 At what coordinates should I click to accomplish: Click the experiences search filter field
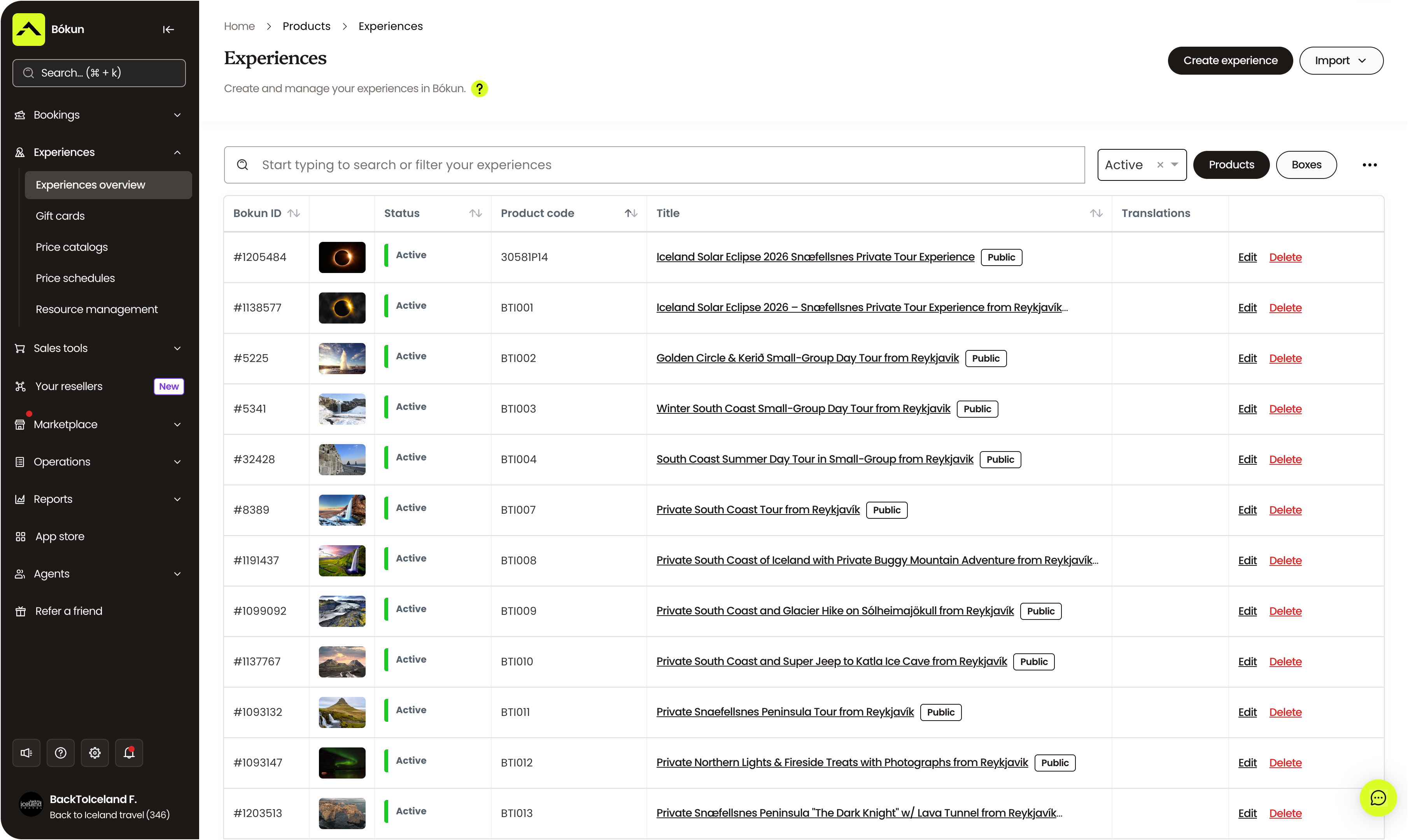[x=654, y=165]
